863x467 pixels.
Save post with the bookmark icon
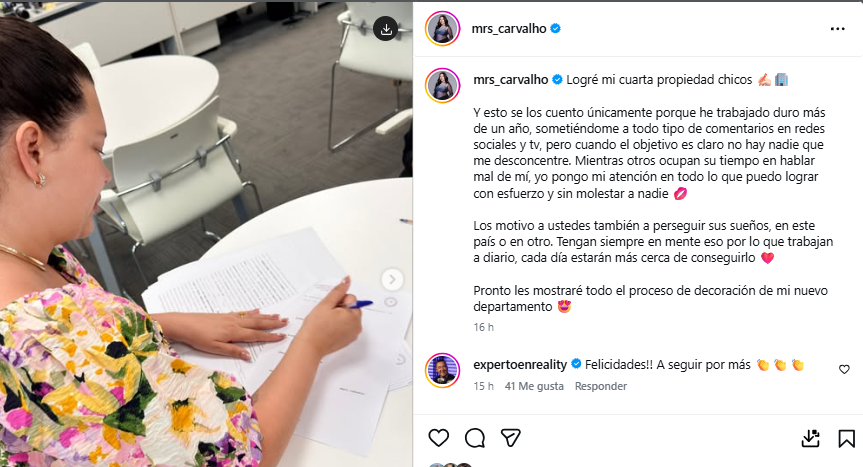[846, 438]
